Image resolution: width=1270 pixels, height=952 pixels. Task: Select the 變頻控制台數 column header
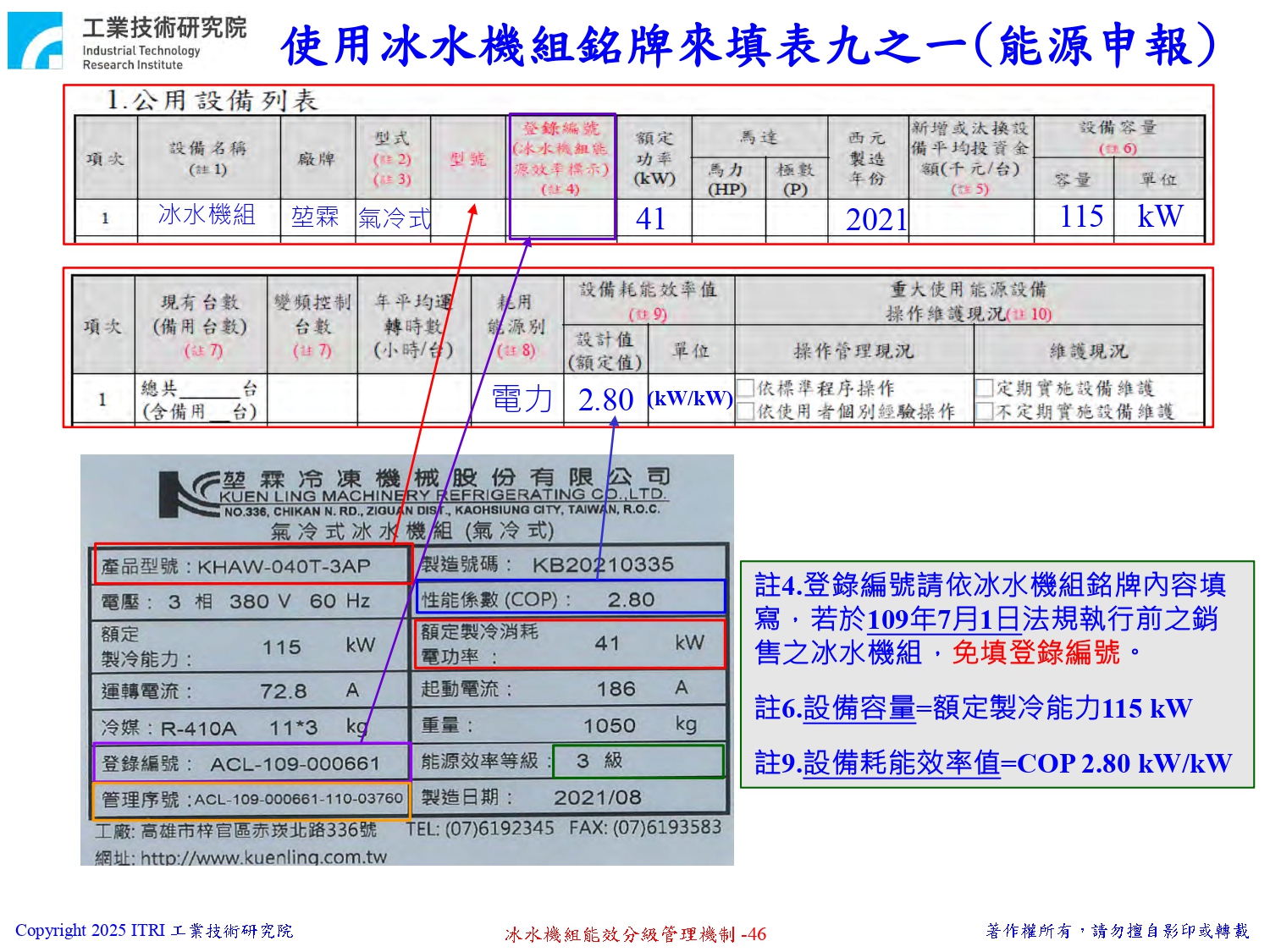coord(312,325)
